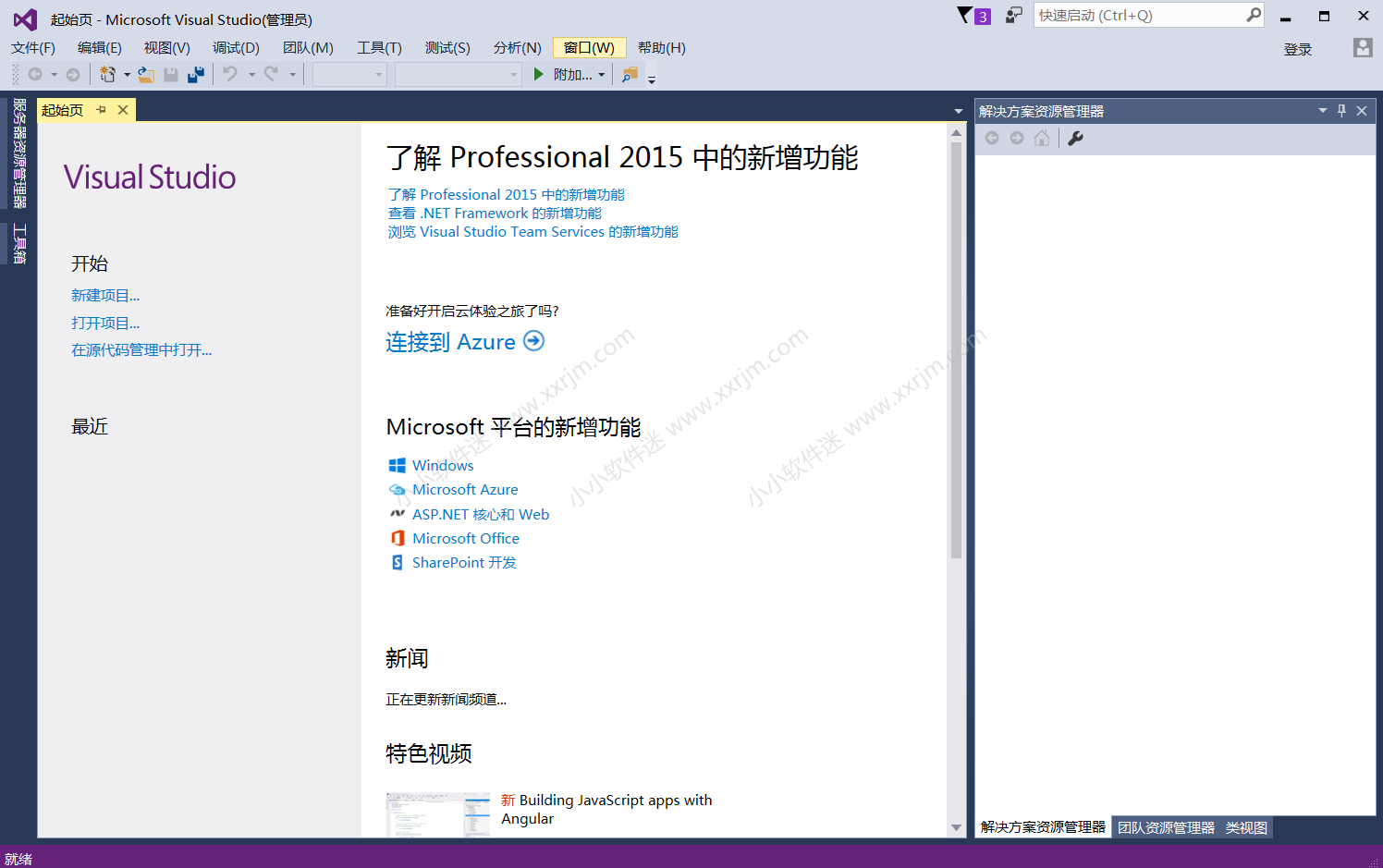The width and height of the screenshot is (1383, 868).
Task: Click the Microsoft Office link
Action: 466,538
